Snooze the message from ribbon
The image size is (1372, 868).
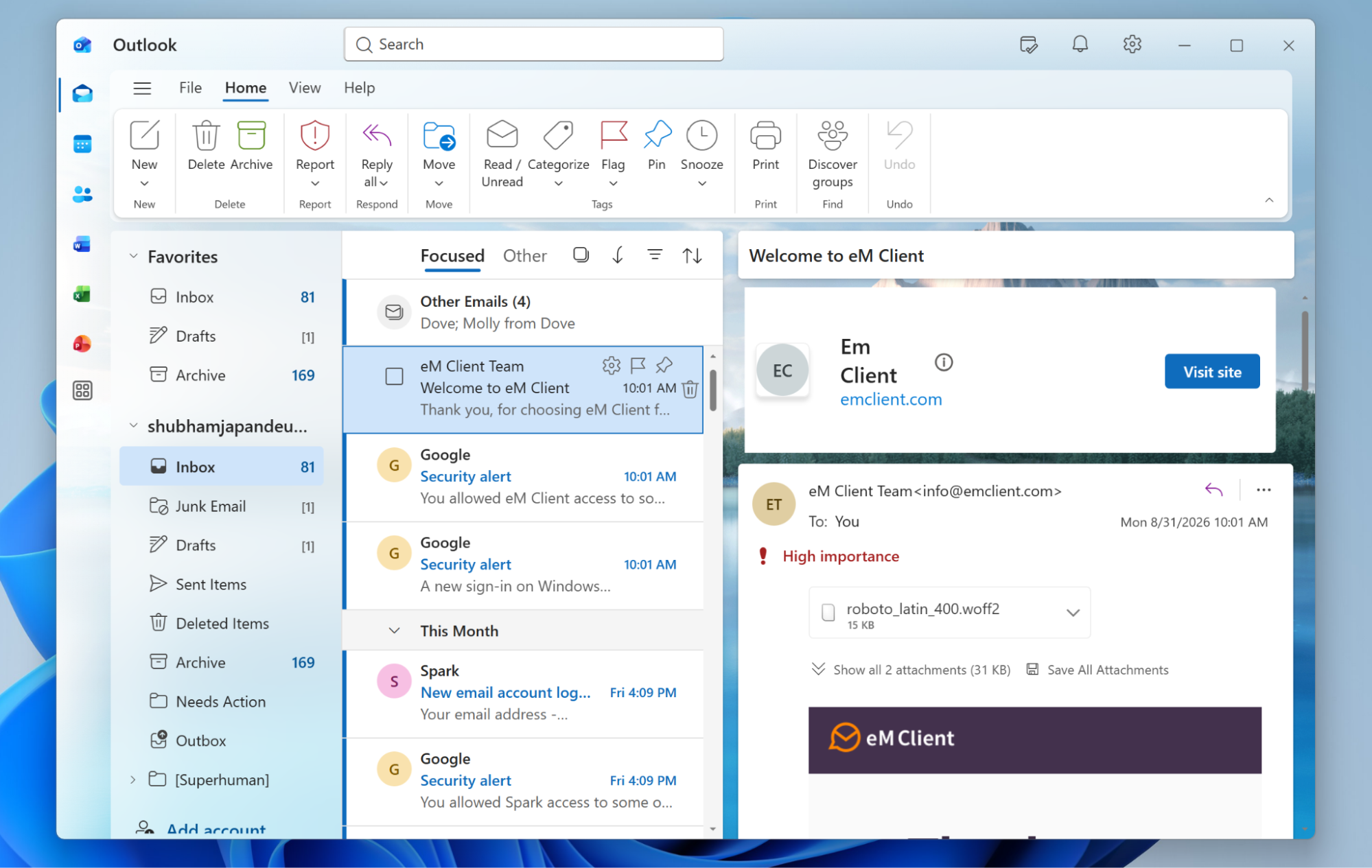701,135
